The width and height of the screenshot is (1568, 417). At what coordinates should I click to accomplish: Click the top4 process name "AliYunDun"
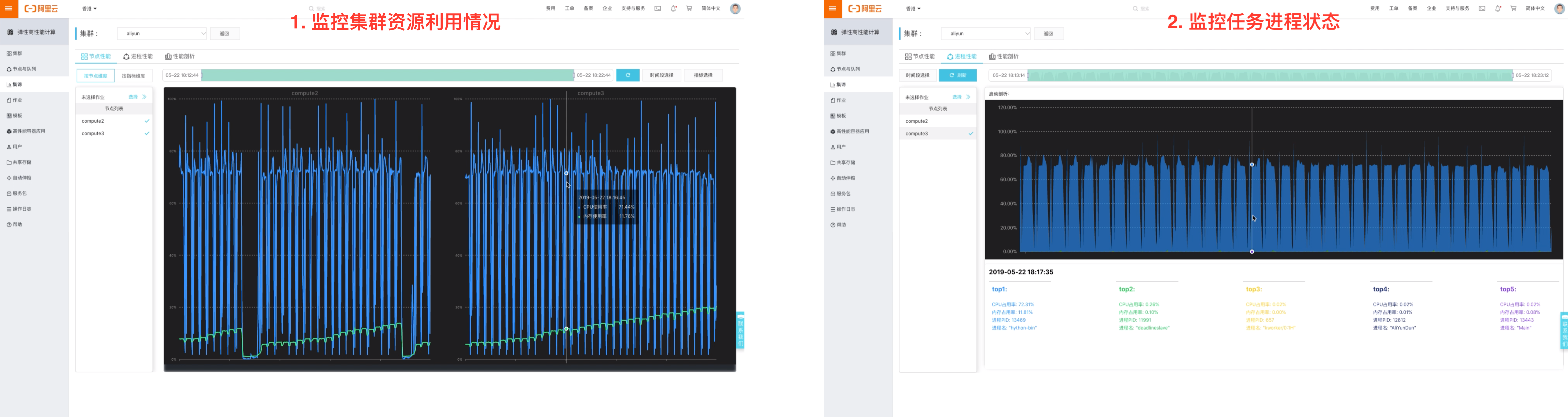tap(1402, 328)
